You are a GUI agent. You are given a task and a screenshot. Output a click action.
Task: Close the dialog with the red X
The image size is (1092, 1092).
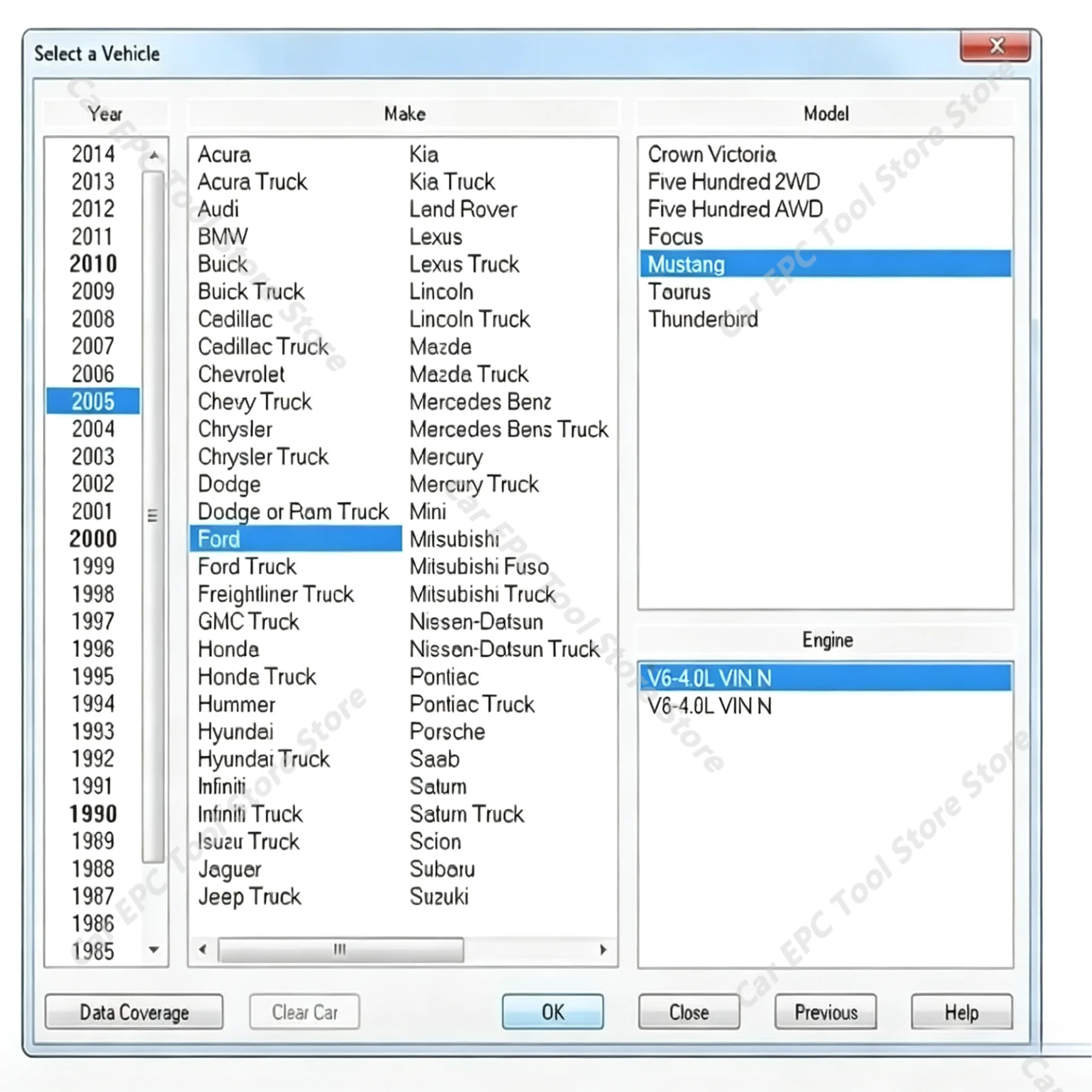[995, 46]
